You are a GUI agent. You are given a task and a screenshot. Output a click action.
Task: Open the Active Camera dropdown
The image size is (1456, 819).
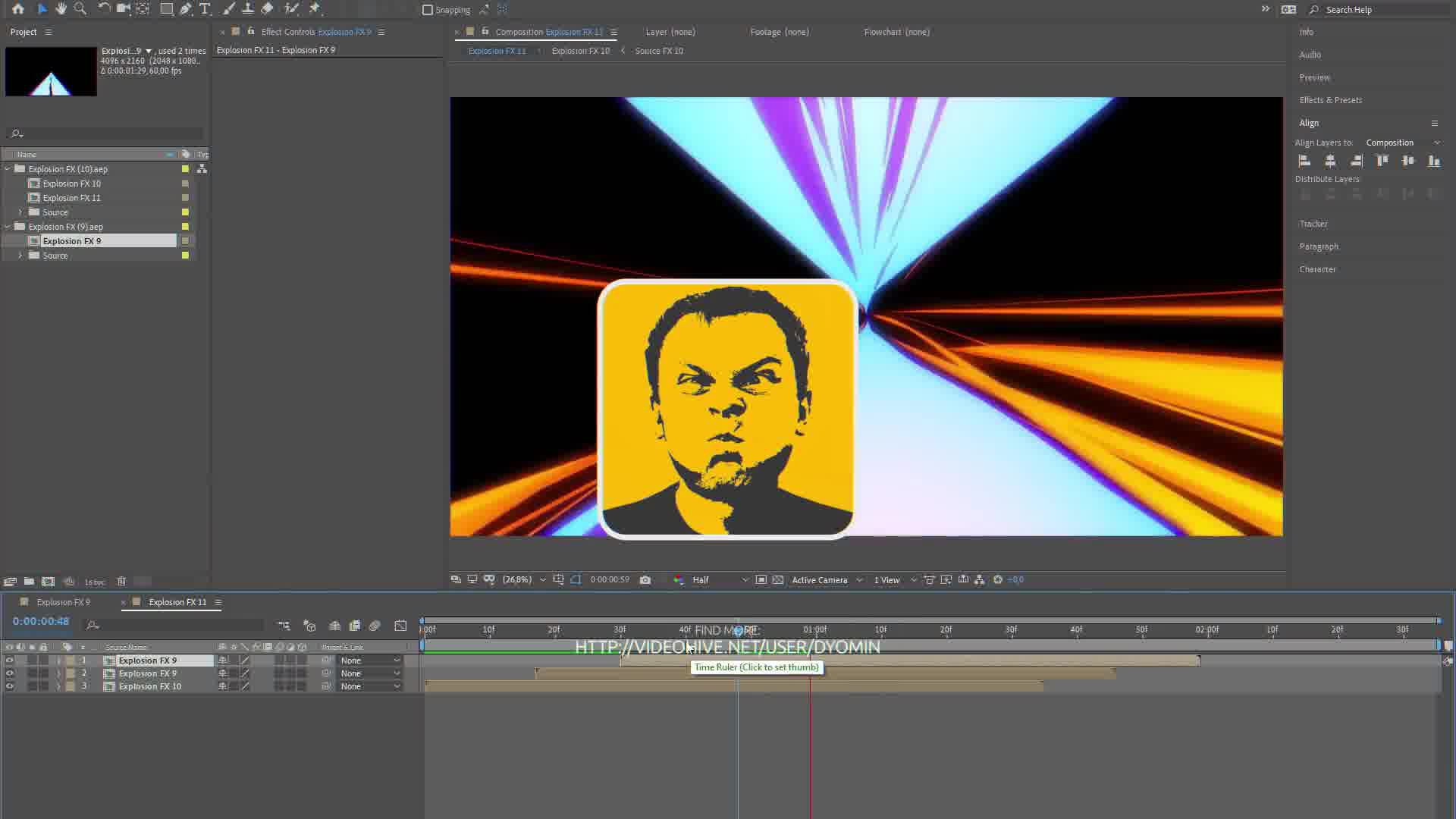[827, 579]
